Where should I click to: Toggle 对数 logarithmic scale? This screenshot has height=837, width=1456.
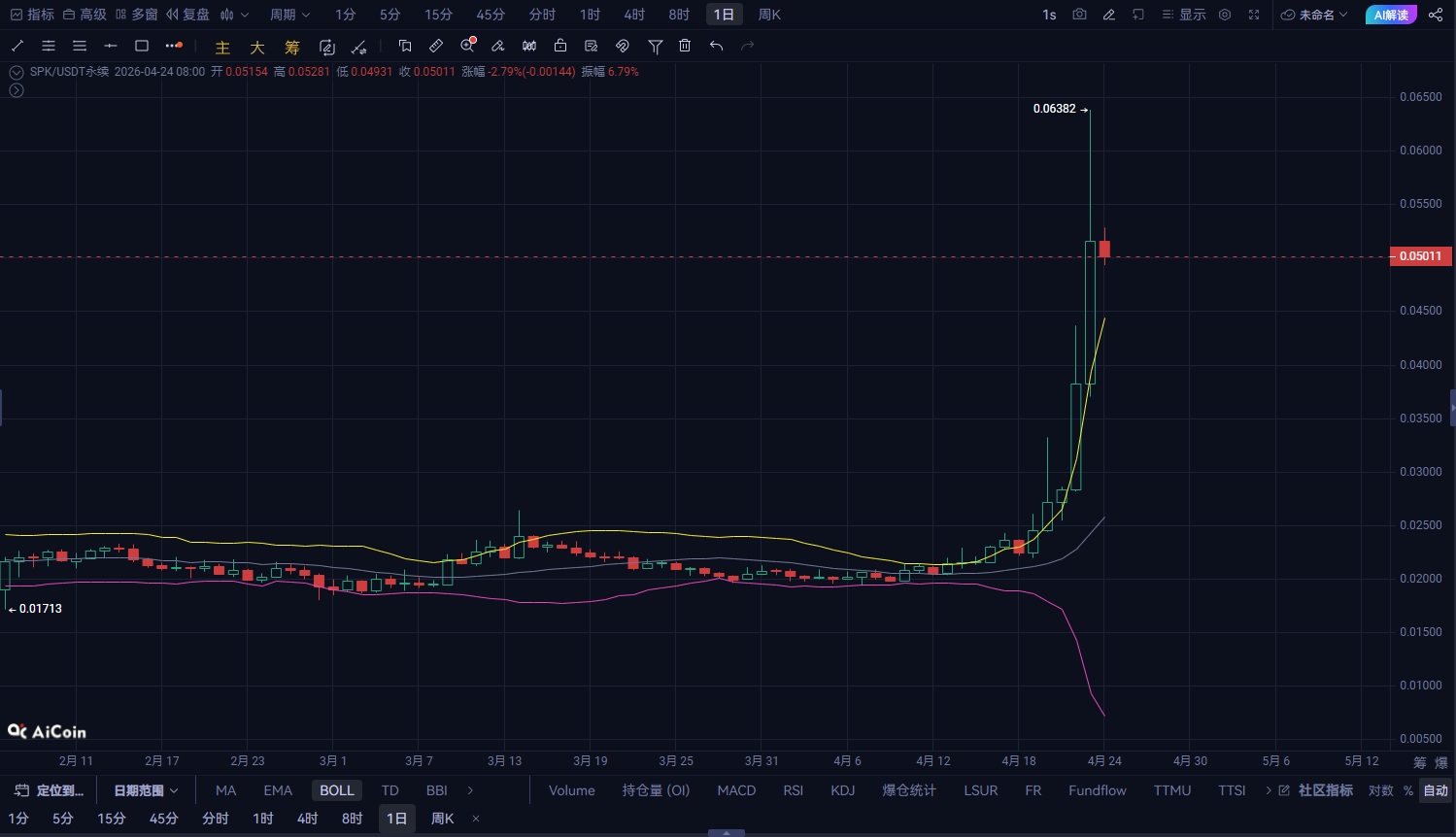1381,790
